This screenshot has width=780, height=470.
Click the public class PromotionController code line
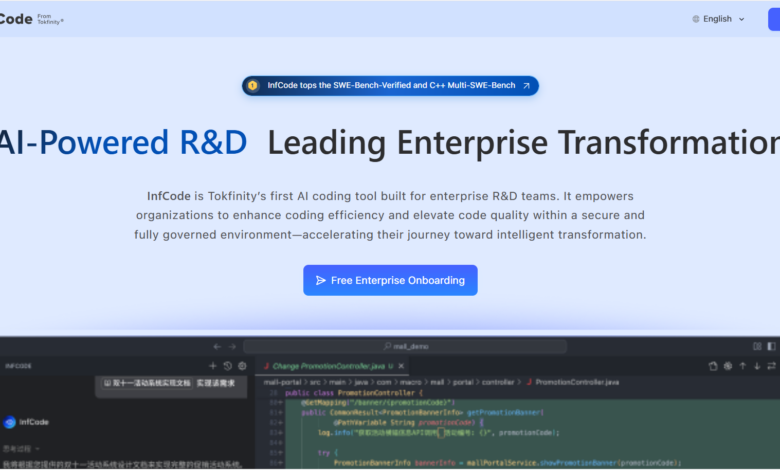coord(354,393)
